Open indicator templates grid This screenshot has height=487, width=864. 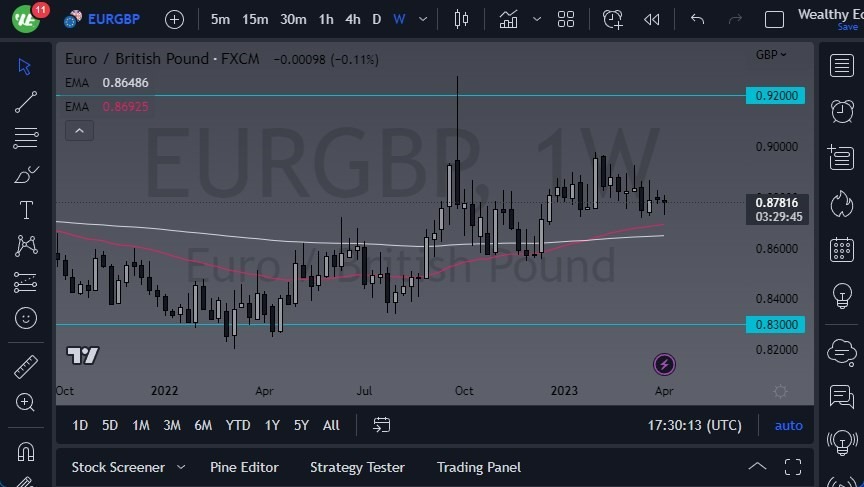(x=566, y=19)
